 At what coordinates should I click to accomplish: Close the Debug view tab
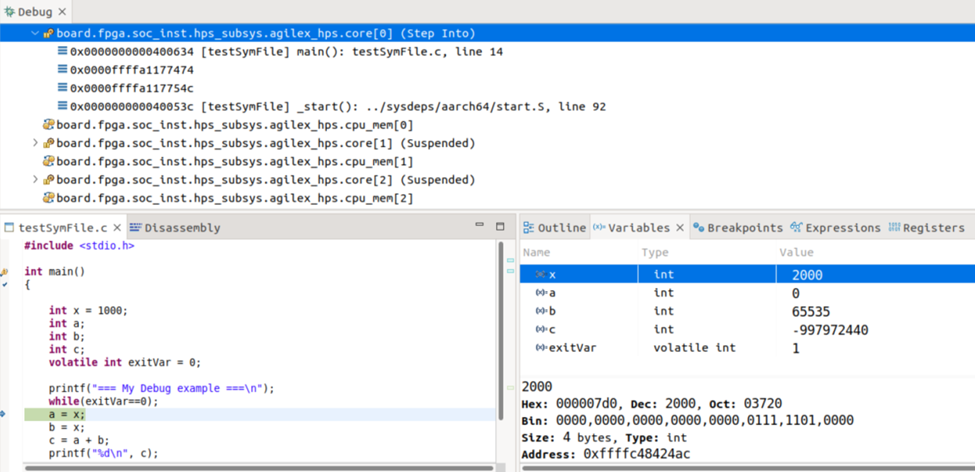pyautogui.click(x=62, y=12)
